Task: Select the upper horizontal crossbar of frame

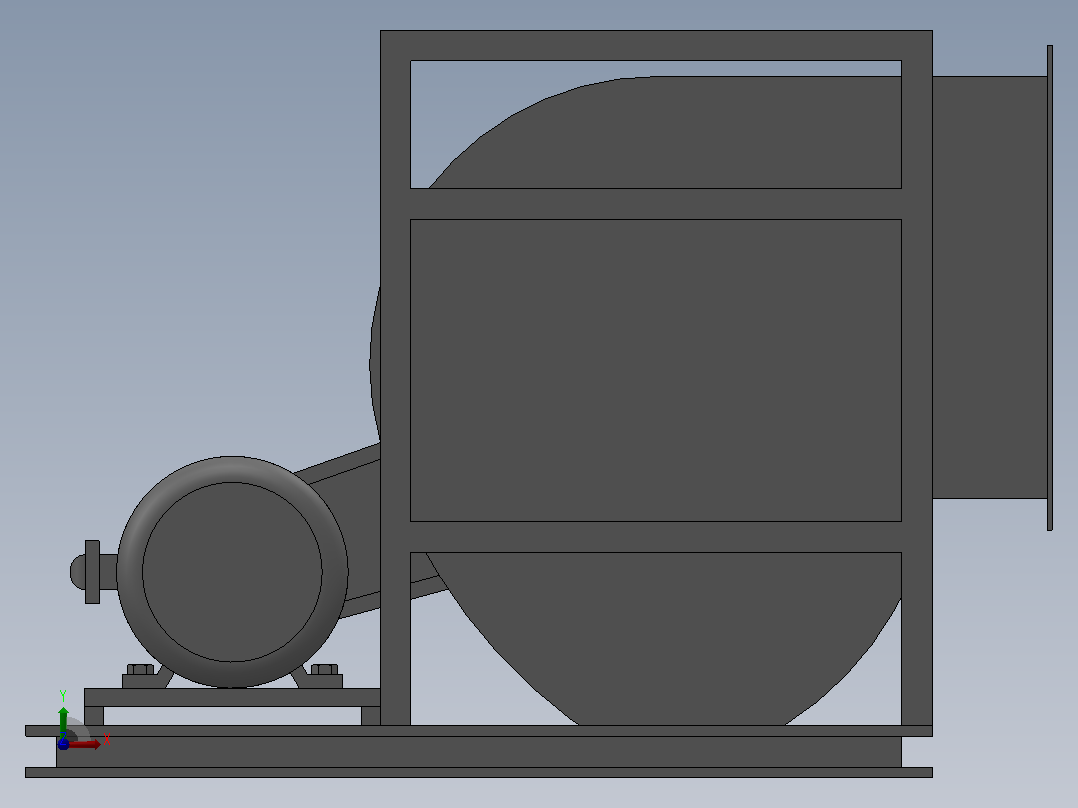Action: tap(656, 204)
